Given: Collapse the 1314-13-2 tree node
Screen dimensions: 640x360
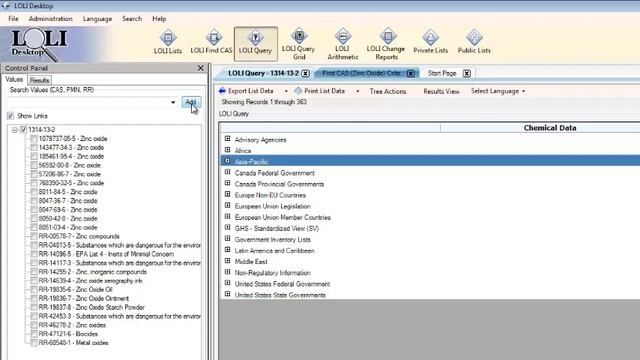Looking at the screenshot, I should pyautogui.click(x=15, y=130).
